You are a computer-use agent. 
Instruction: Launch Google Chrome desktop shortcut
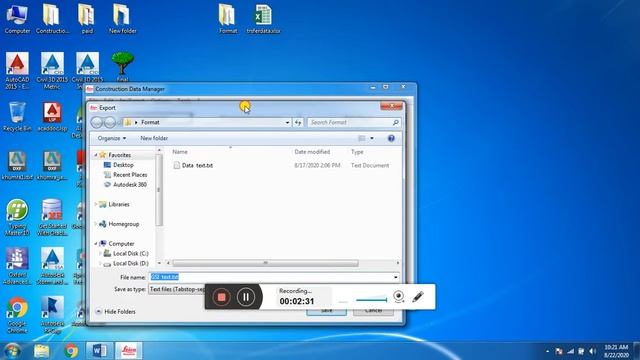click(17, 315)
